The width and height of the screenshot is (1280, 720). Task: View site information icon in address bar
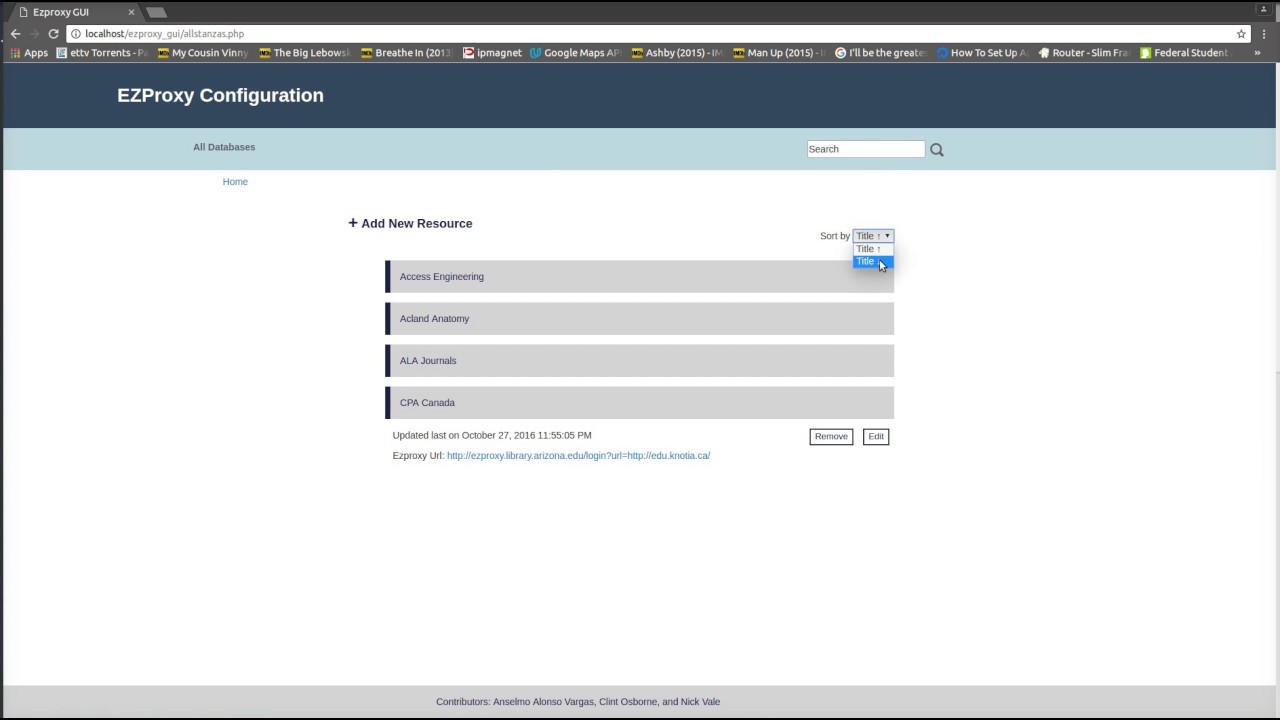pyautogui.click(x=75, y=33)
